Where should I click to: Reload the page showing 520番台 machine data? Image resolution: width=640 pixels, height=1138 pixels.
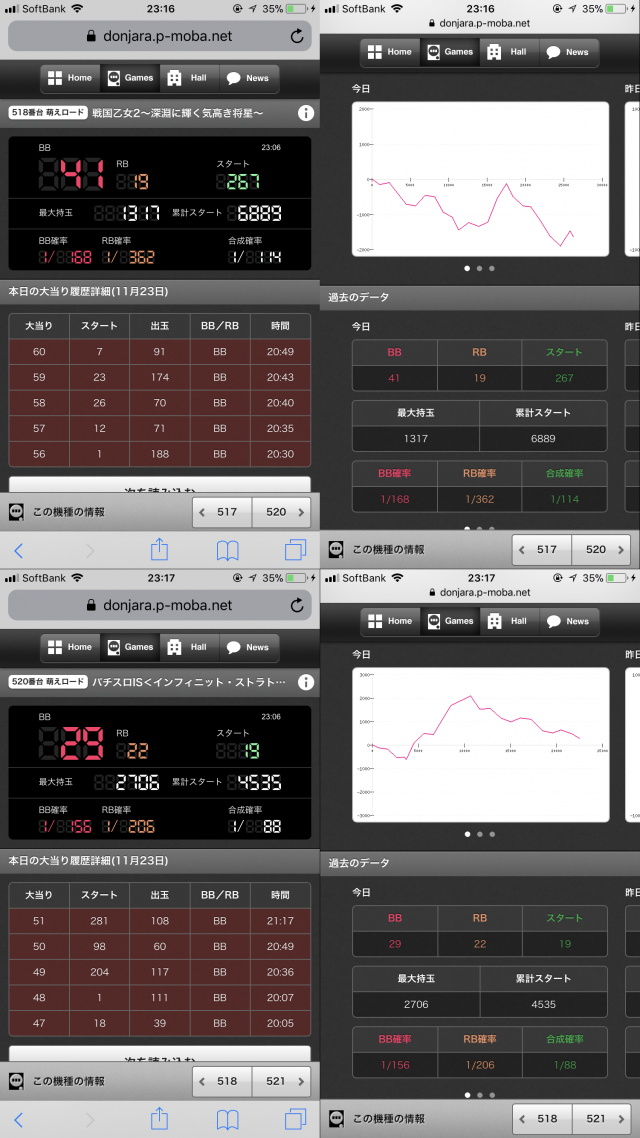[297, 605]
